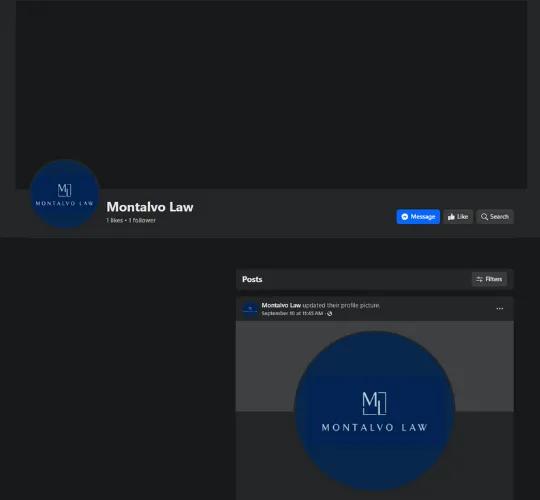
Task: Search within the Montalvo Law page
Action: coord(495,217)
